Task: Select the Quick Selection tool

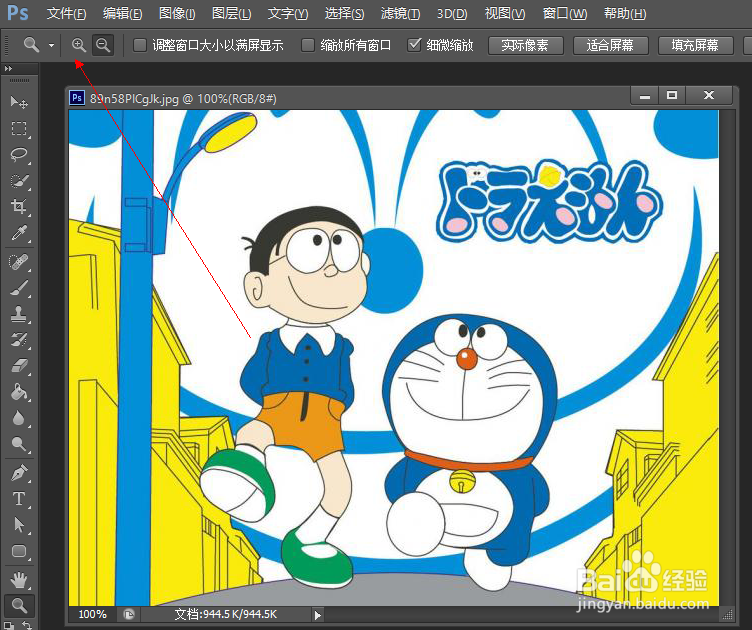Action: pyautogui.click(x=19, y=181)
